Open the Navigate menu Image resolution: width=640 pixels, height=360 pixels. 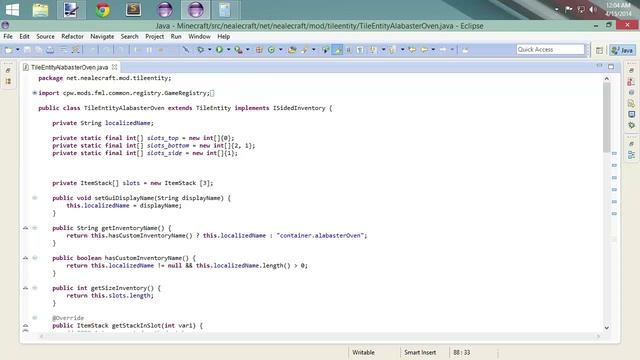[102, 36]
